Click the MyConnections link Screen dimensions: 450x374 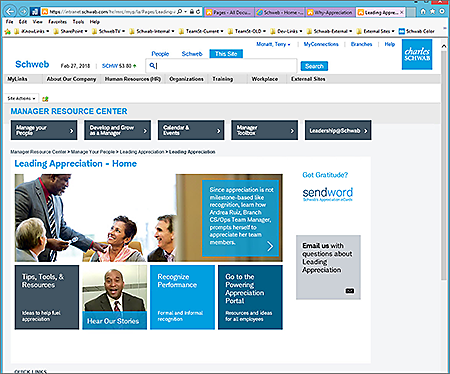(x=321, y=44)
